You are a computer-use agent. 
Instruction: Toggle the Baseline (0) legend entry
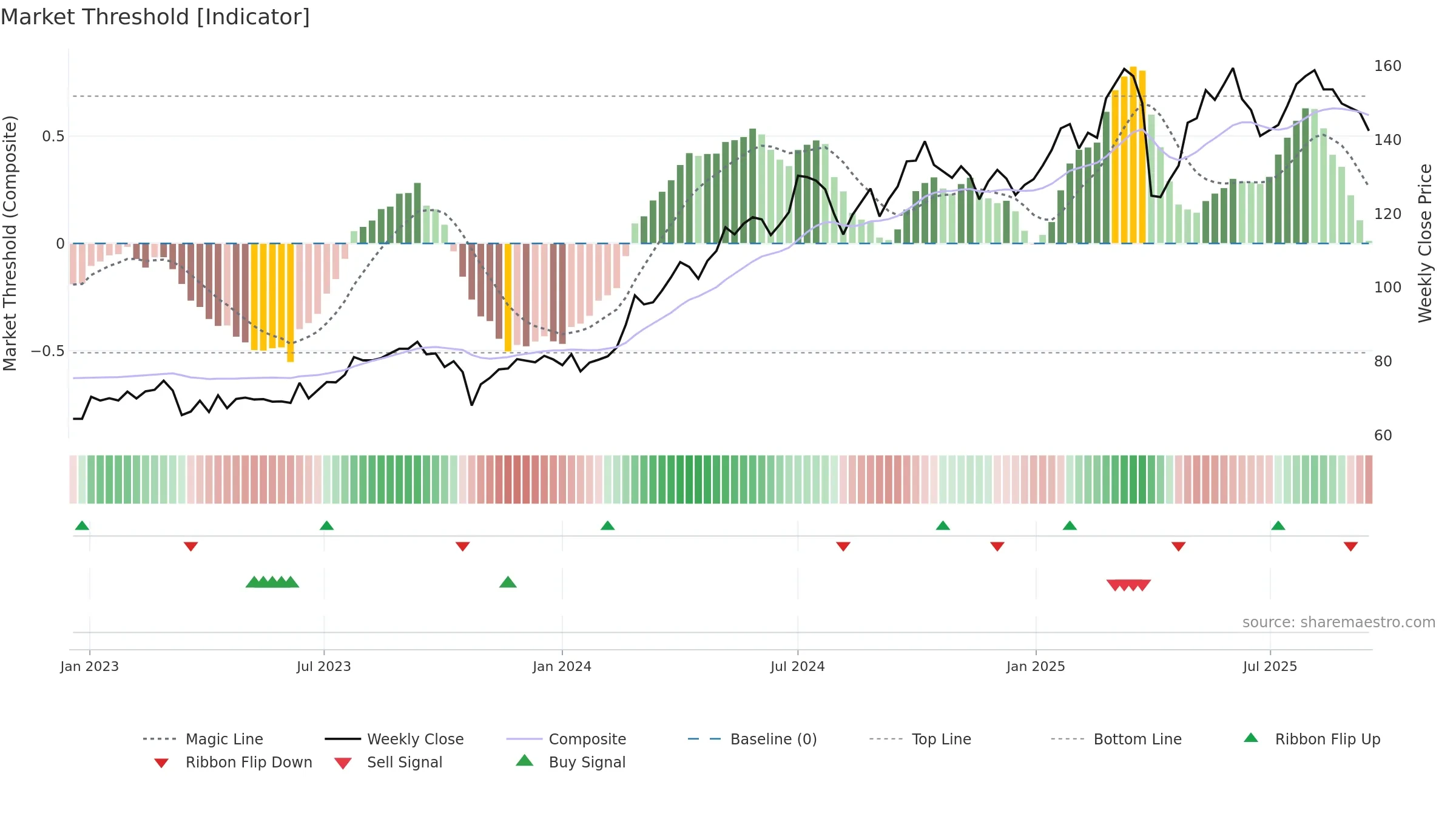pyautogui.click(x=752, y=739)
